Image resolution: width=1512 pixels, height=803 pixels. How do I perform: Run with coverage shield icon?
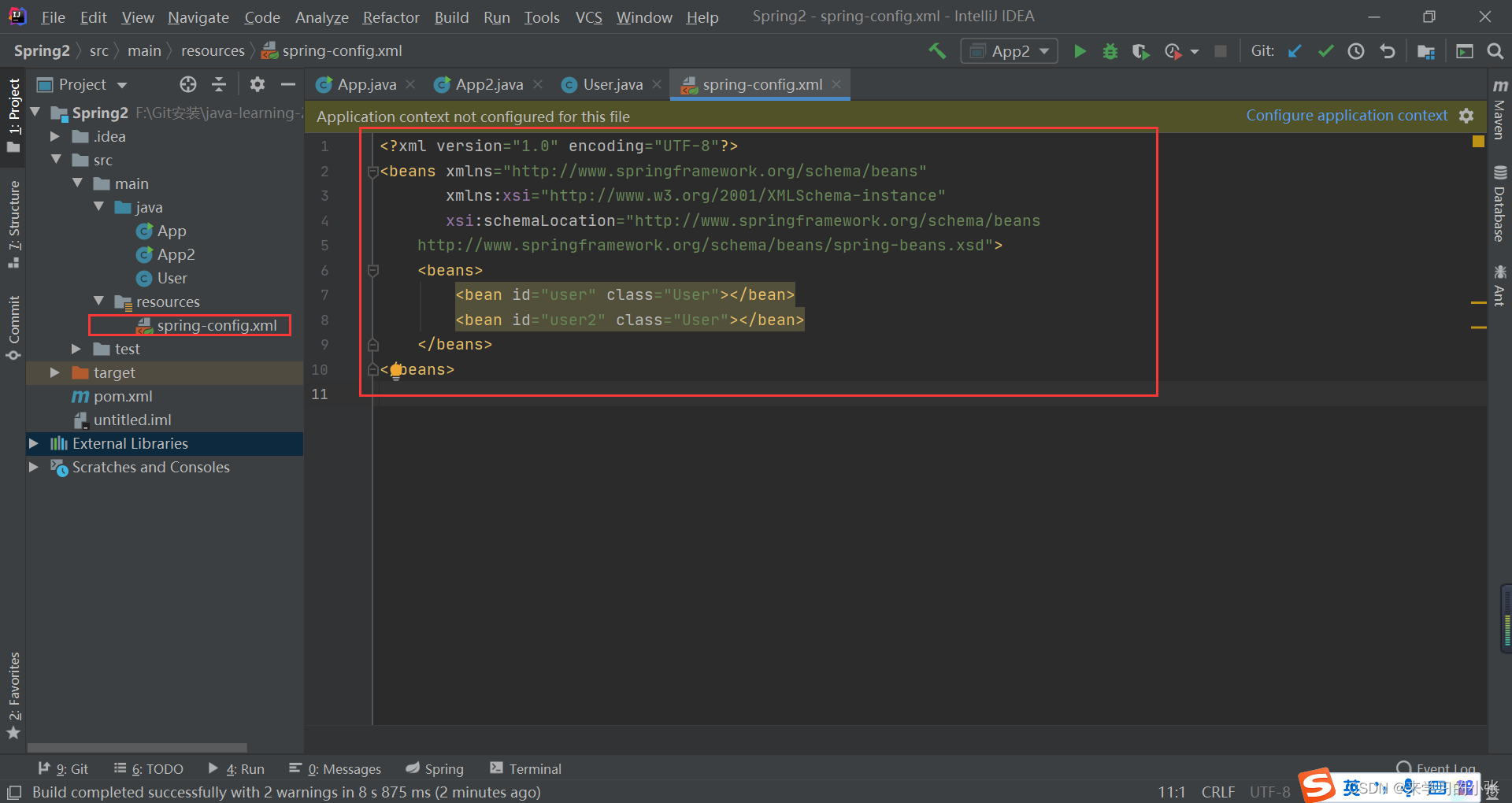pyautogui.click(x=1140, y=51)
